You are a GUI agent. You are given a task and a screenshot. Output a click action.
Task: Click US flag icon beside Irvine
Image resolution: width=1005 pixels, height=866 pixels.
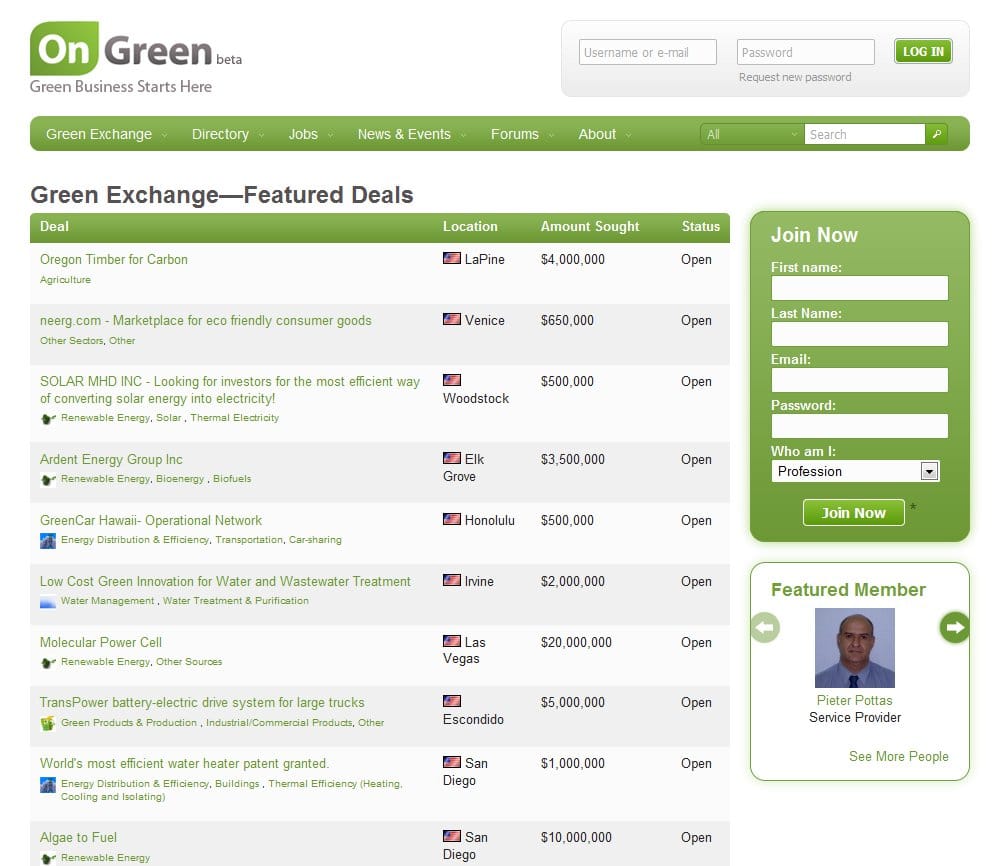pos(452,580)
